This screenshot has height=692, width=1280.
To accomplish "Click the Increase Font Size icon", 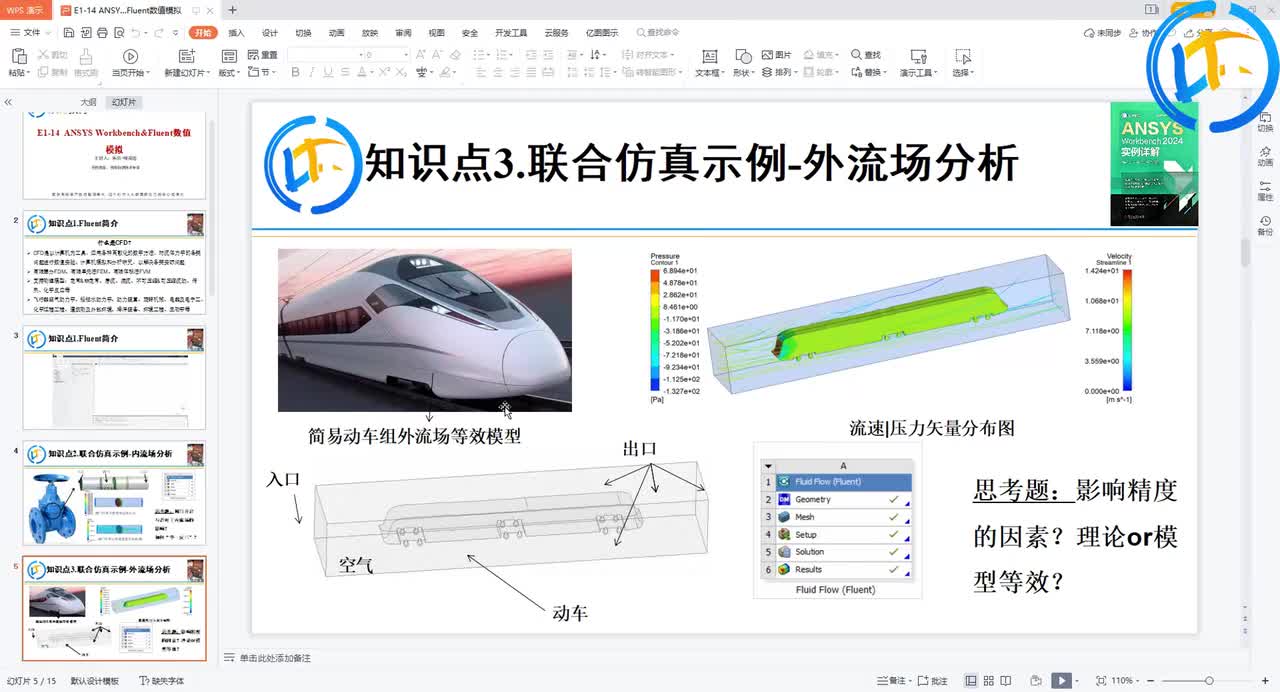I will [422, 55].
